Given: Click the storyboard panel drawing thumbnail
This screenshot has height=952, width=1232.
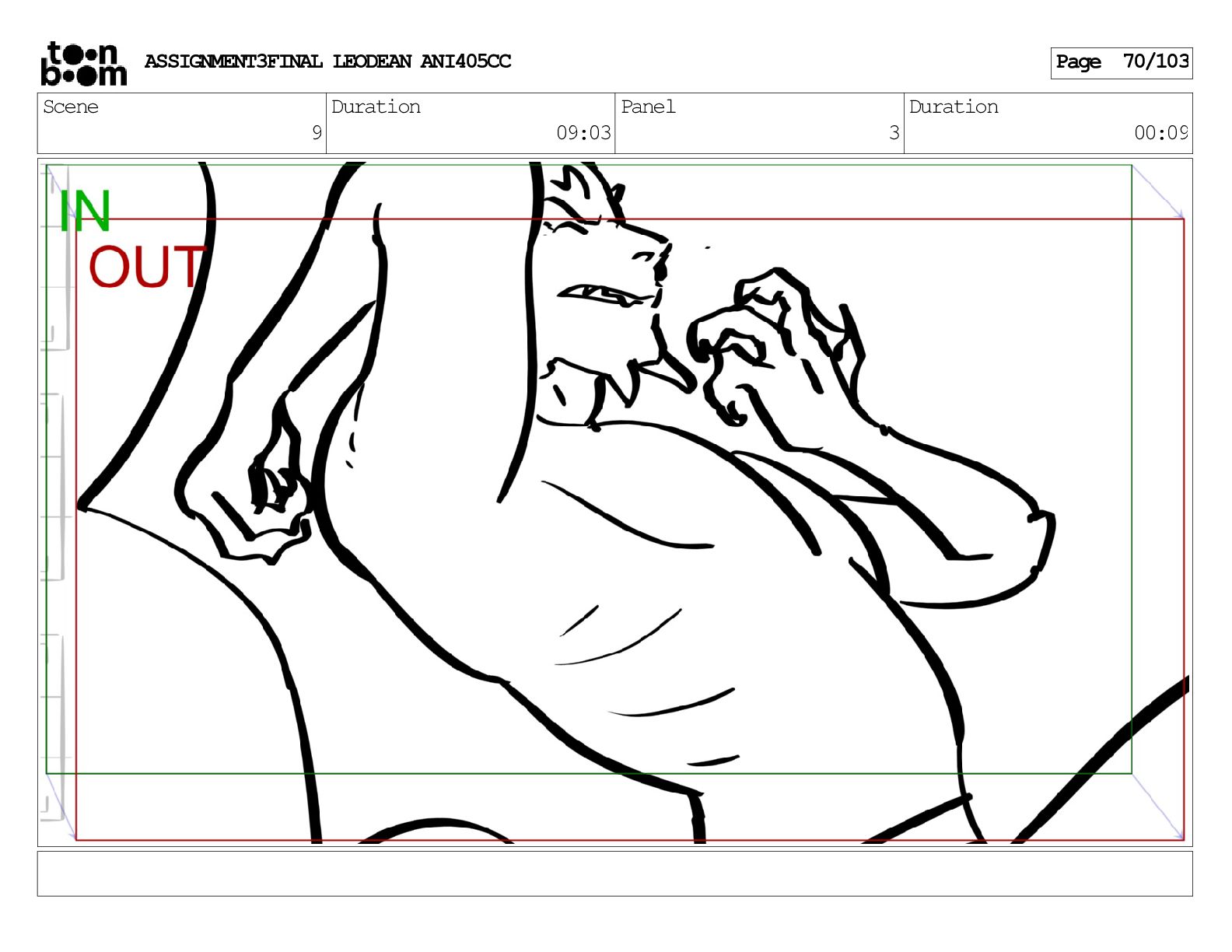Looking at the screenshot, I should 614,502.
